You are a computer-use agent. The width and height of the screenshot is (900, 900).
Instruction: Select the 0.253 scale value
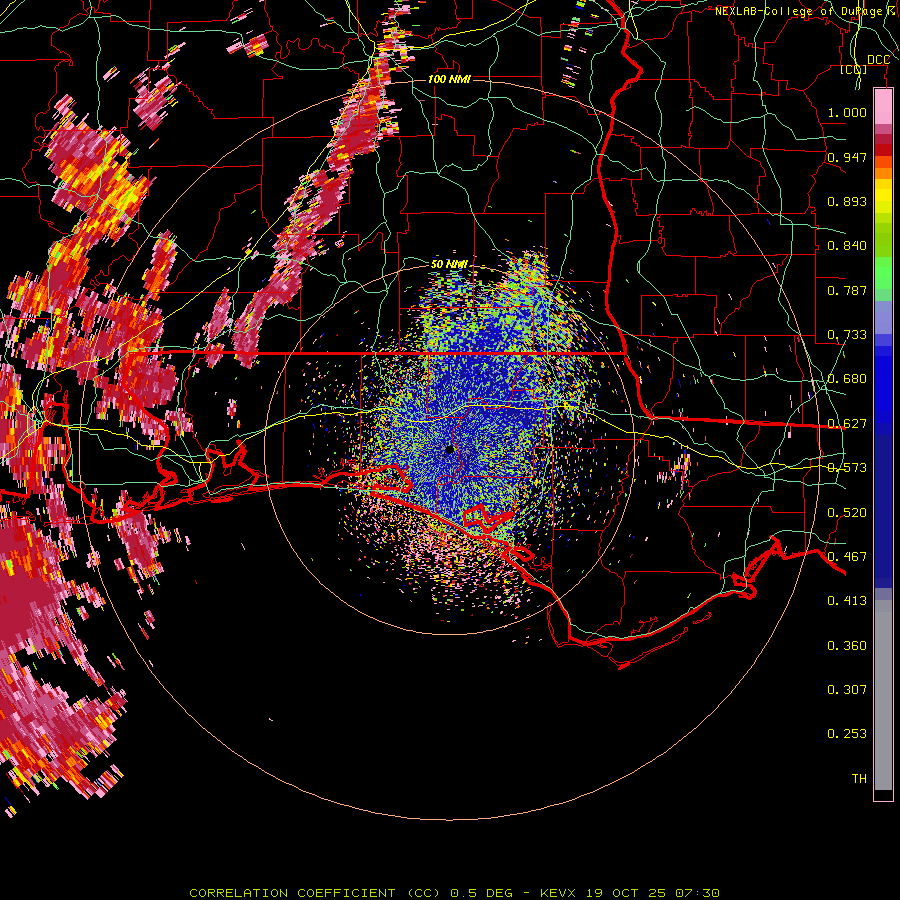tap(847, 734)
